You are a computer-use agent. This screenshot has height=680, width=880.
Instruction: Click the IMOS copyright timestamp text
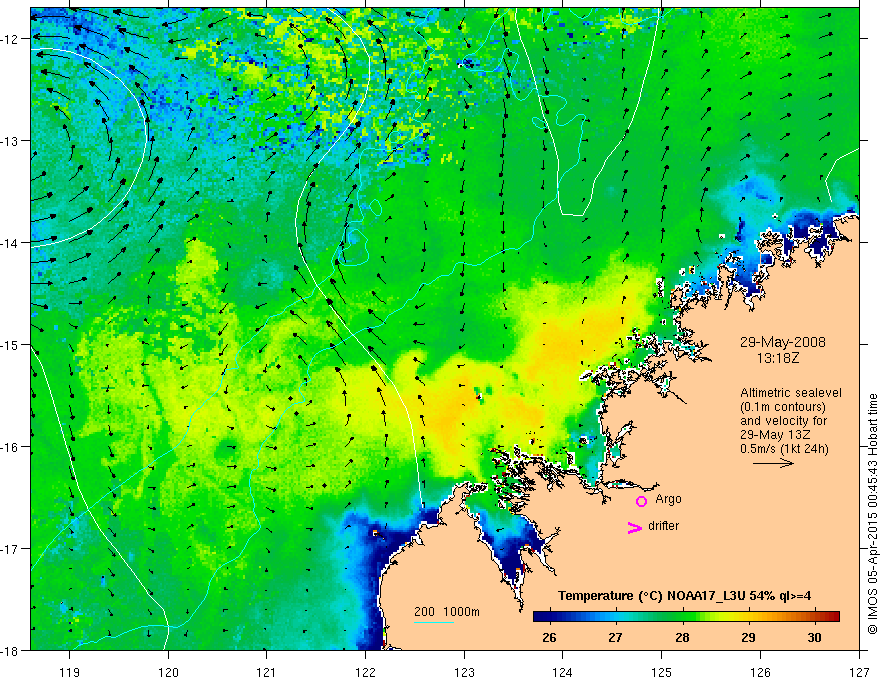[872, 514]
